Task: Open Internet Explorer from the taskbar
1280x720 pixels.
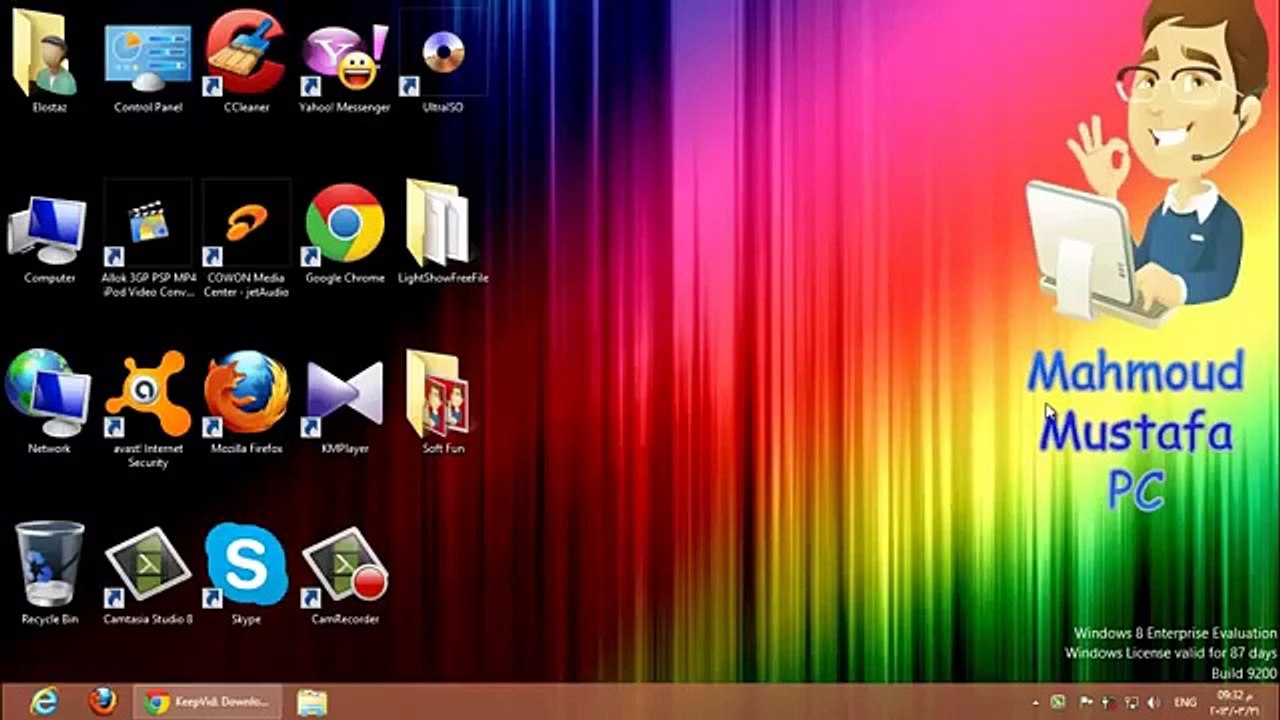Action: click(x=45, y=703)
